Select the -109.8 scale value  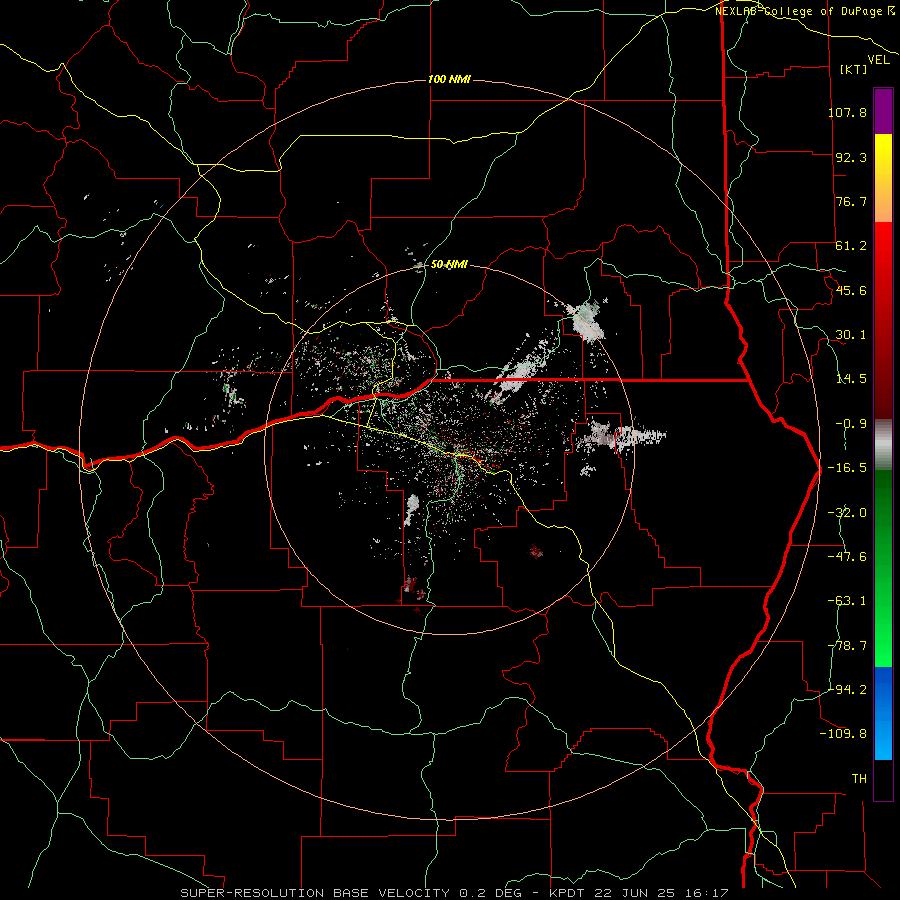pyautogui.click(x=844, y=734)
